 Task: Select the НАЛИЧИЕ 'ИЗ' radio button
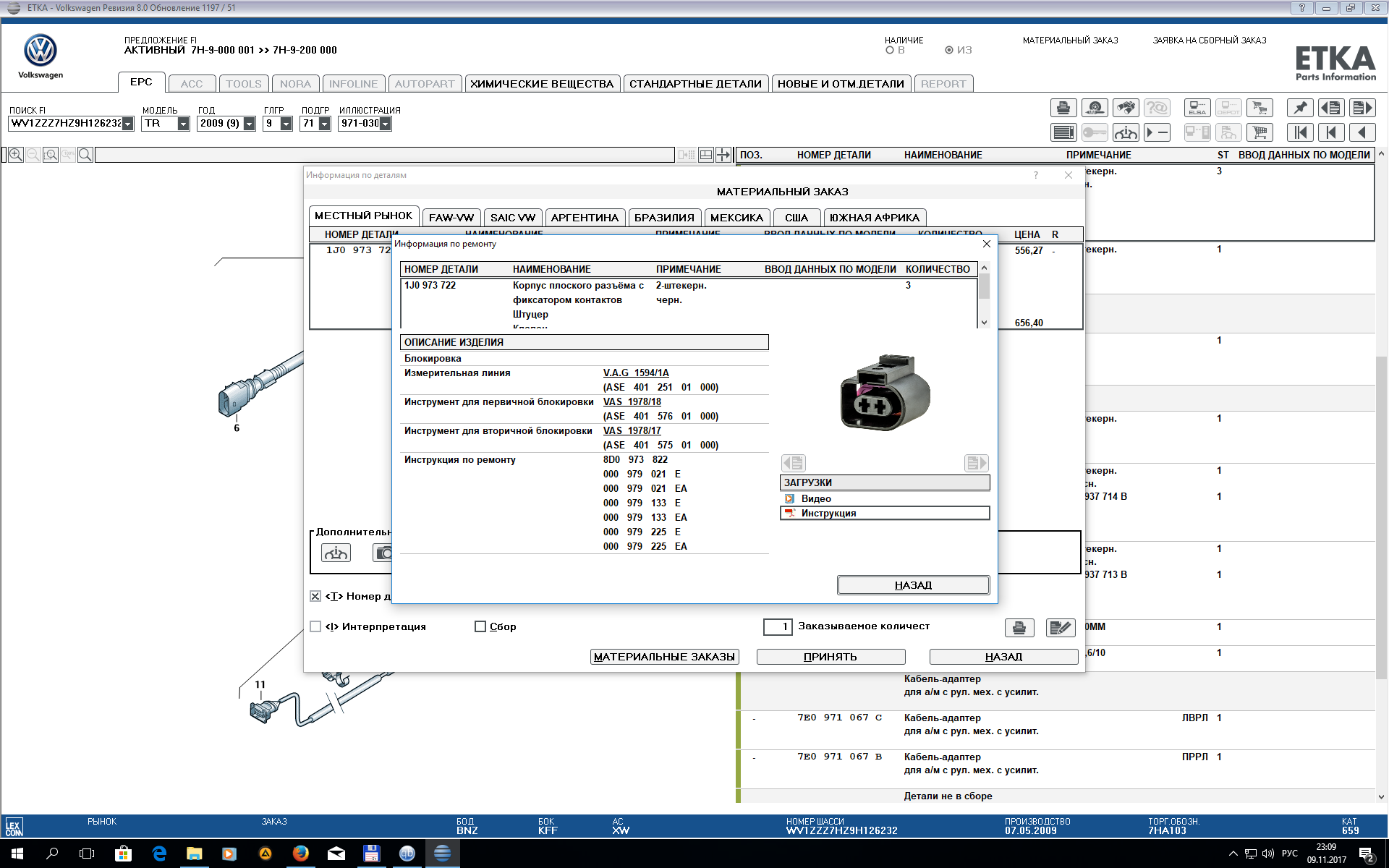pos(949,50)
